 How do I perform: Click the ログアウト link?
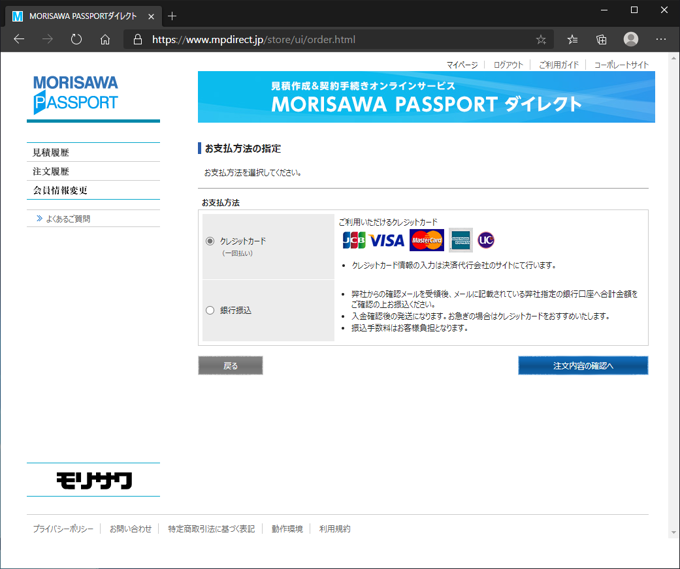(508, 65)
